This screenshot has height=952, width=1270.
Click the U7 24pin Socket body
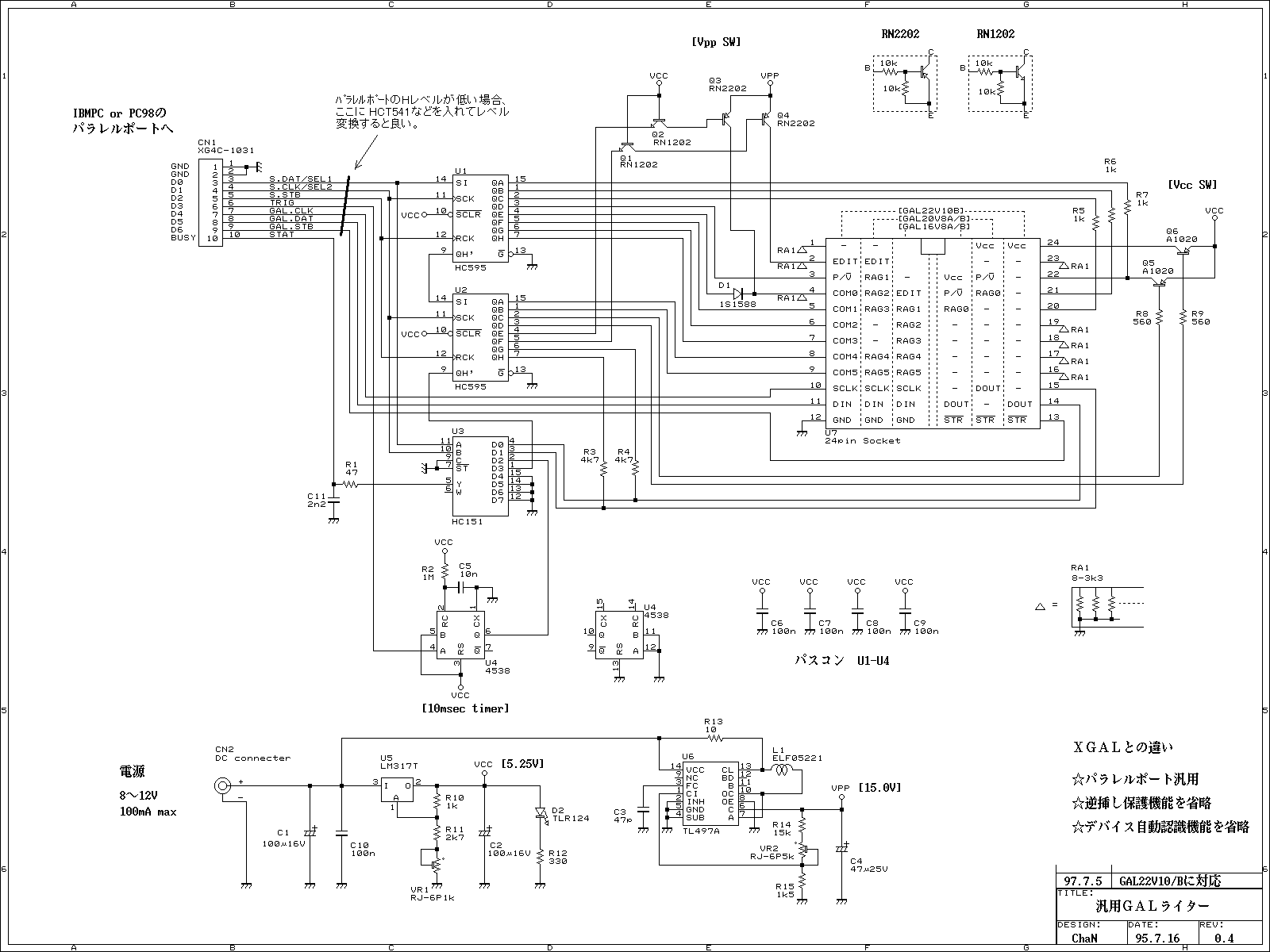point(932,333)
